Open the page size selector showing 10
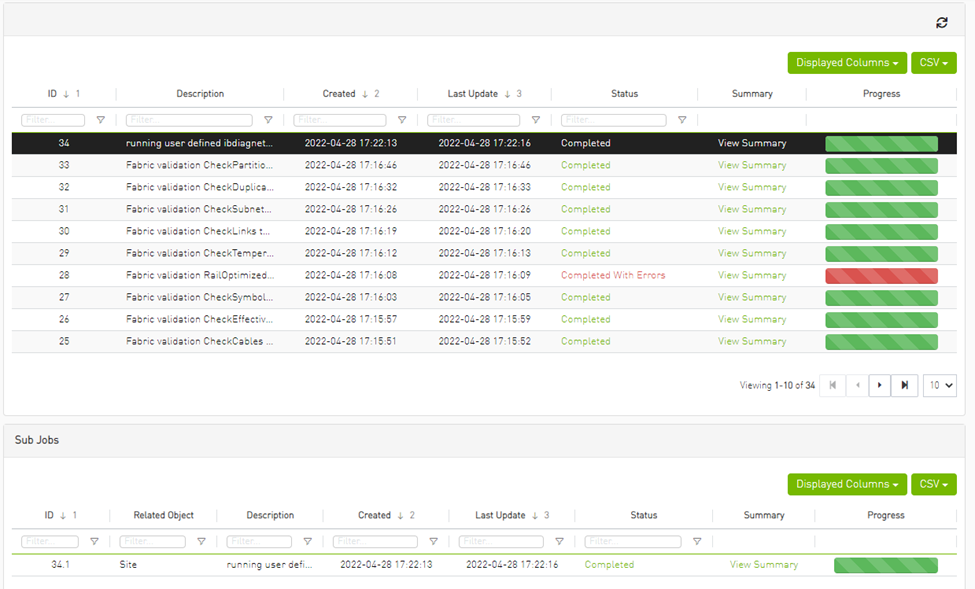The image size is (975, 589). click(939, 385)
